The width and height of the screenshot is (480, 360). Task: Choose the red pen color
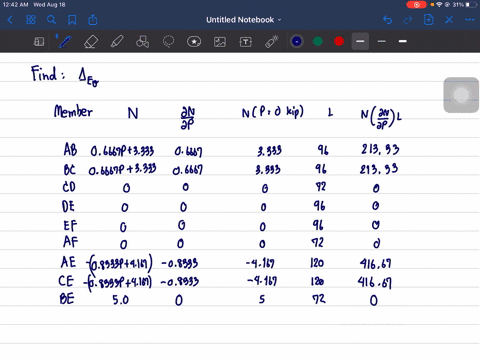coord(339,41)
